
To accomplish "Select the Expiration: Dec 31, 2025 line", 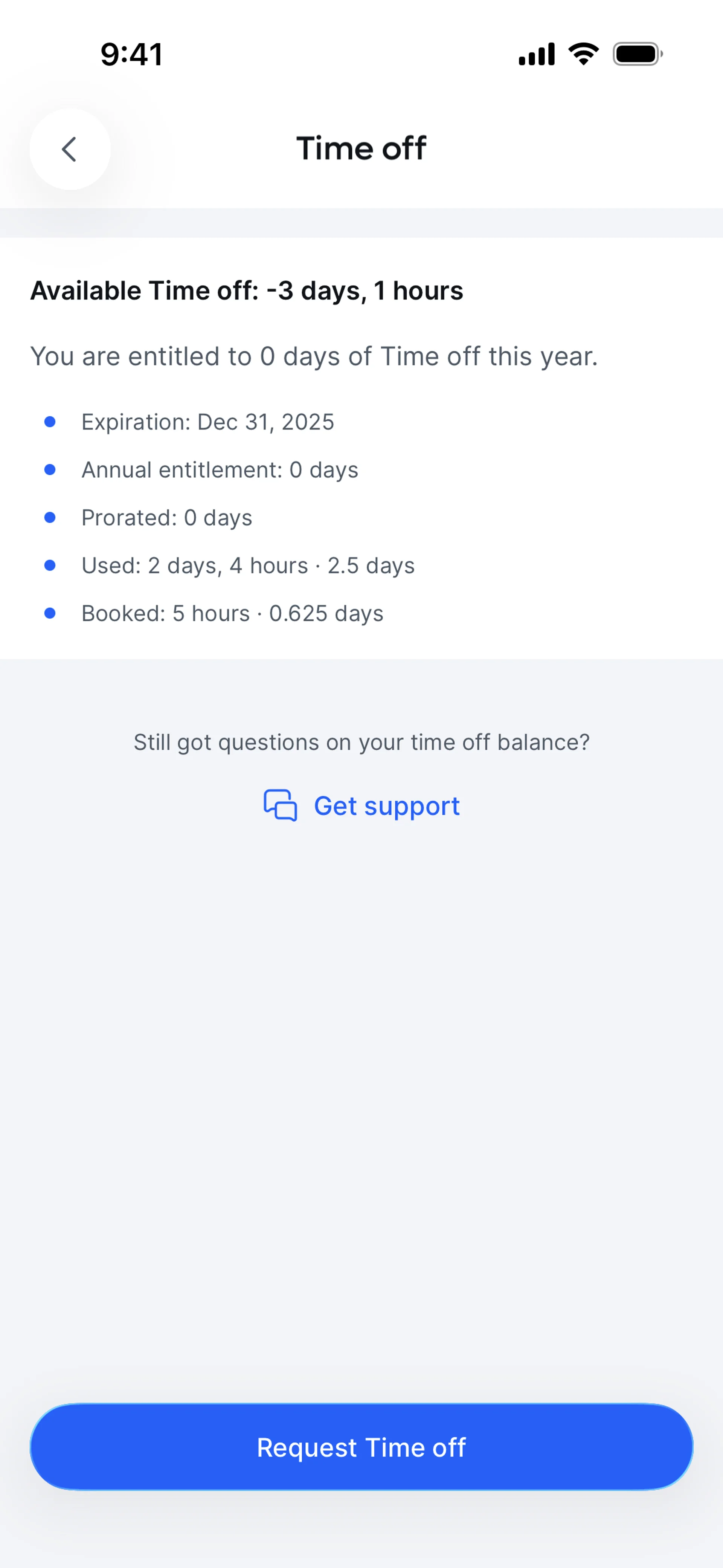I will point(207,422).
